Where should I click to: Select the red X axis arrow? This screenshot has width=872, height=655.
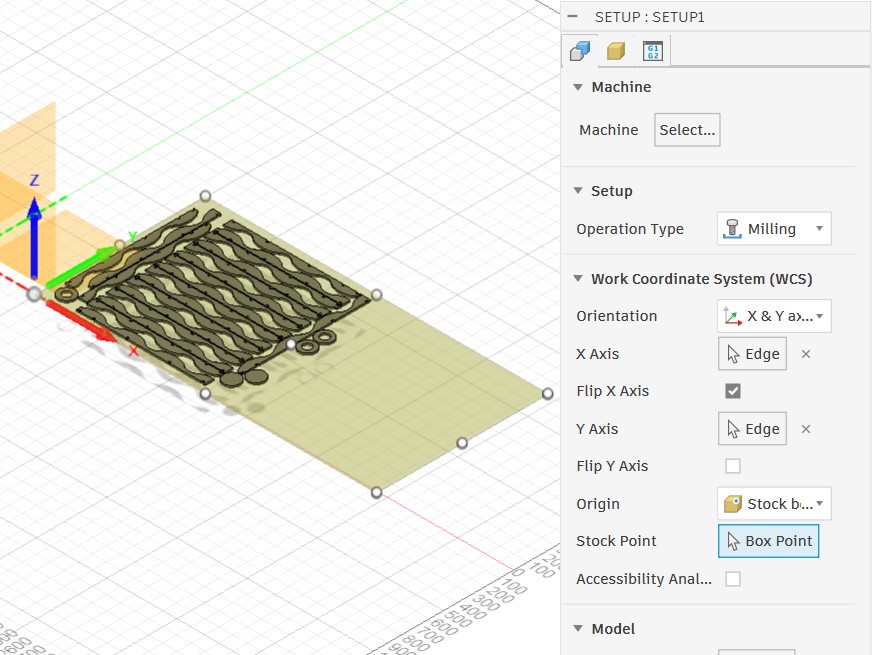pos(82,322)
